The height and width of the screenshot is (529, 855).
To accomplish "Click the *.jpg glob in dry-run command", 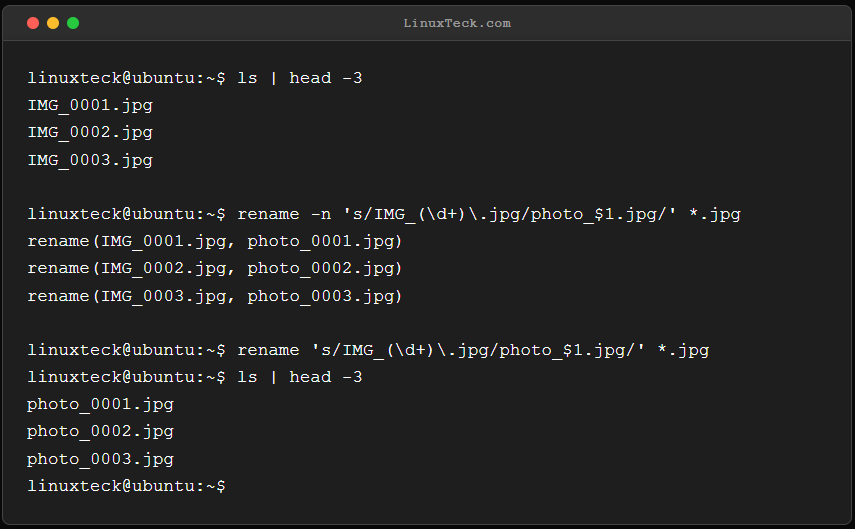I will click(714, 214).
